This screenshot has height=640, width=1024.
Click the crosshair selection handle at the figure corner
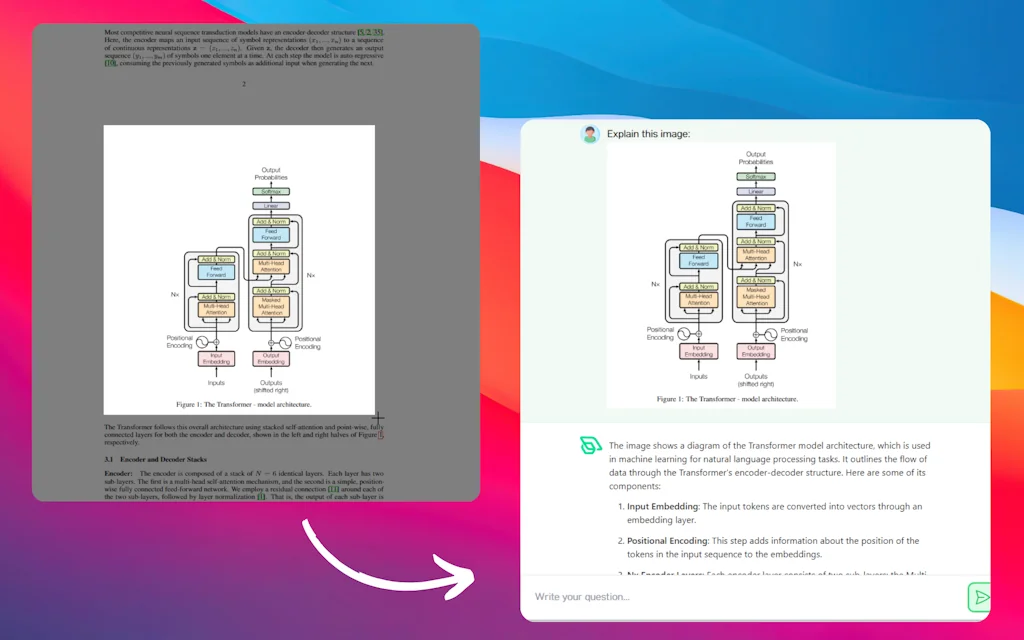[377, 417]
